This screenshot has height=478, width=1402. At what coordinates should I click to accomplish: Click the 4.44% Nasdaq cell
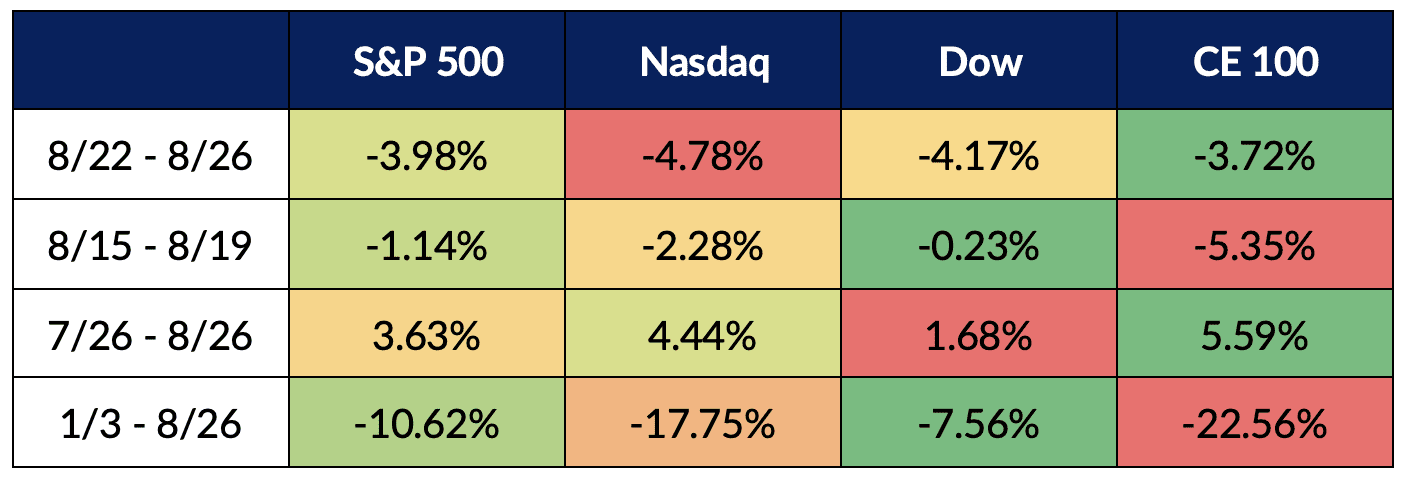click(x=702, y=333)
